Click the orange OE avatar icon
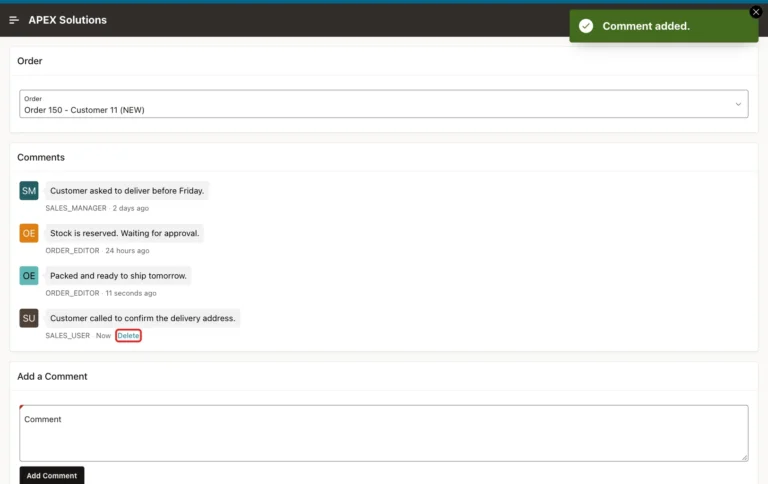The height and width of the screenshot is (484, 768). 29,233
